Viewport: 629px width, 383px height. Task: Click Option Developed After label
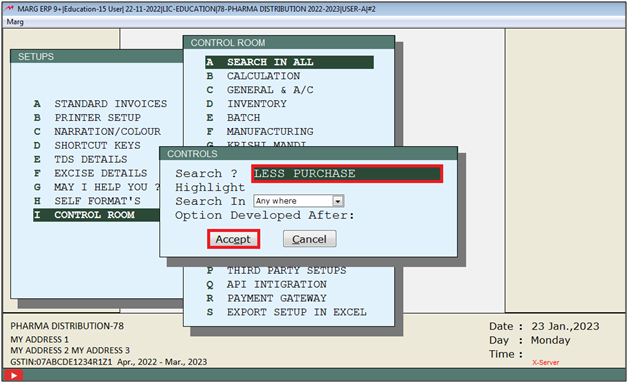(x=265, y=215)
